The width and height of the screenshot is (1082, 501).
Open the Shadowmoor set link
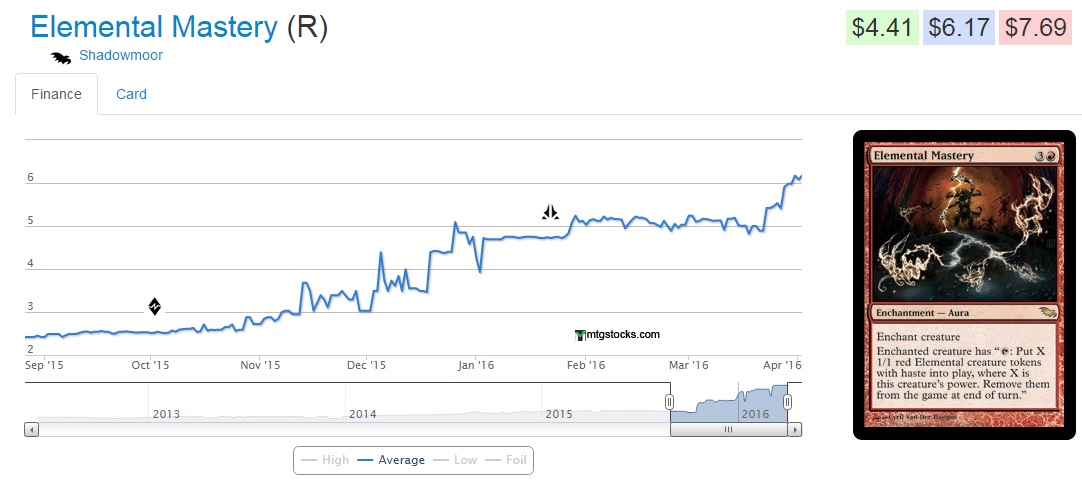point(120,56)
